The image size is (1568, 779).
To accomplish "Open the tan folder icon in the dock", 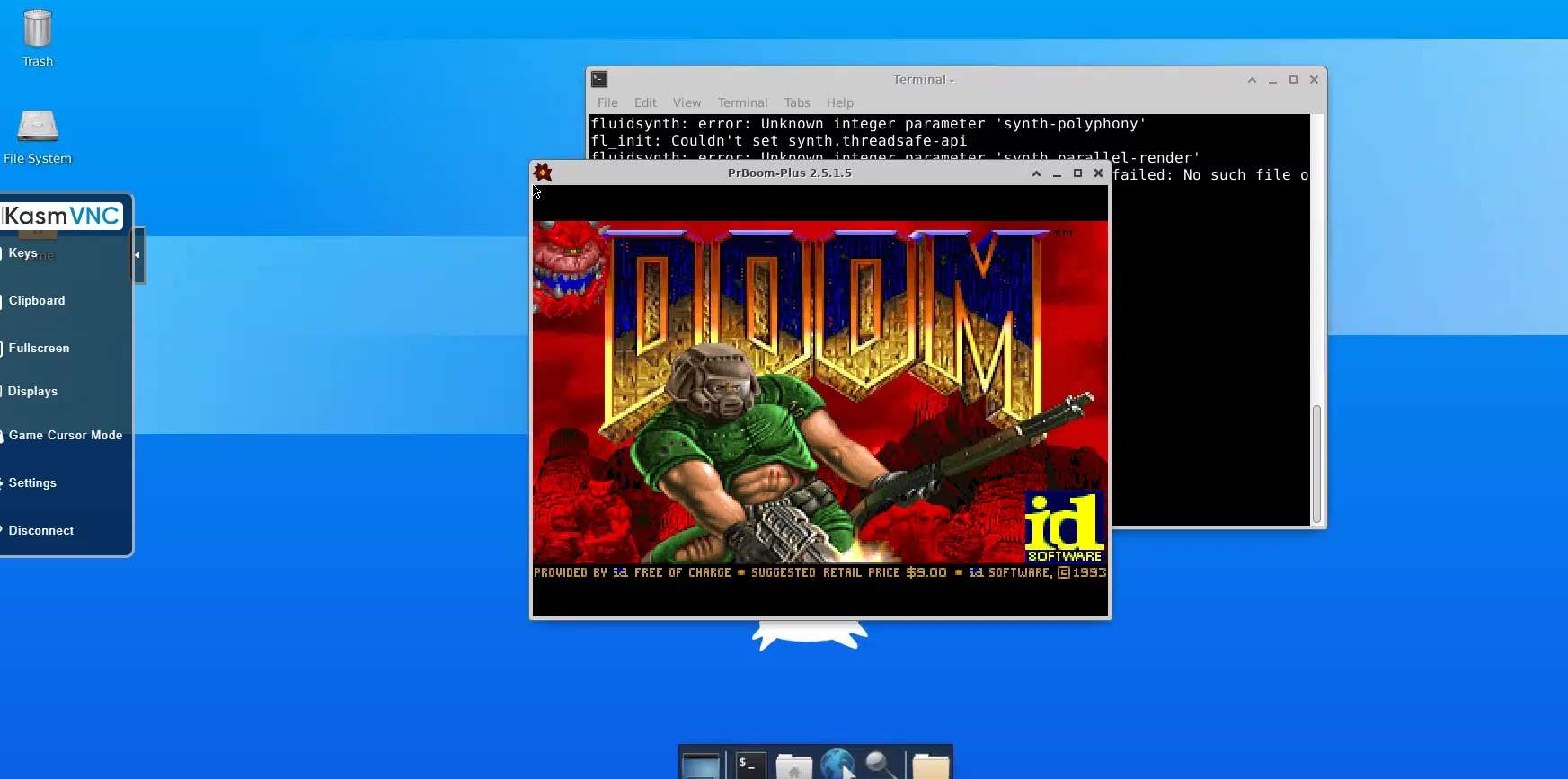I will [x=930, y=766].
